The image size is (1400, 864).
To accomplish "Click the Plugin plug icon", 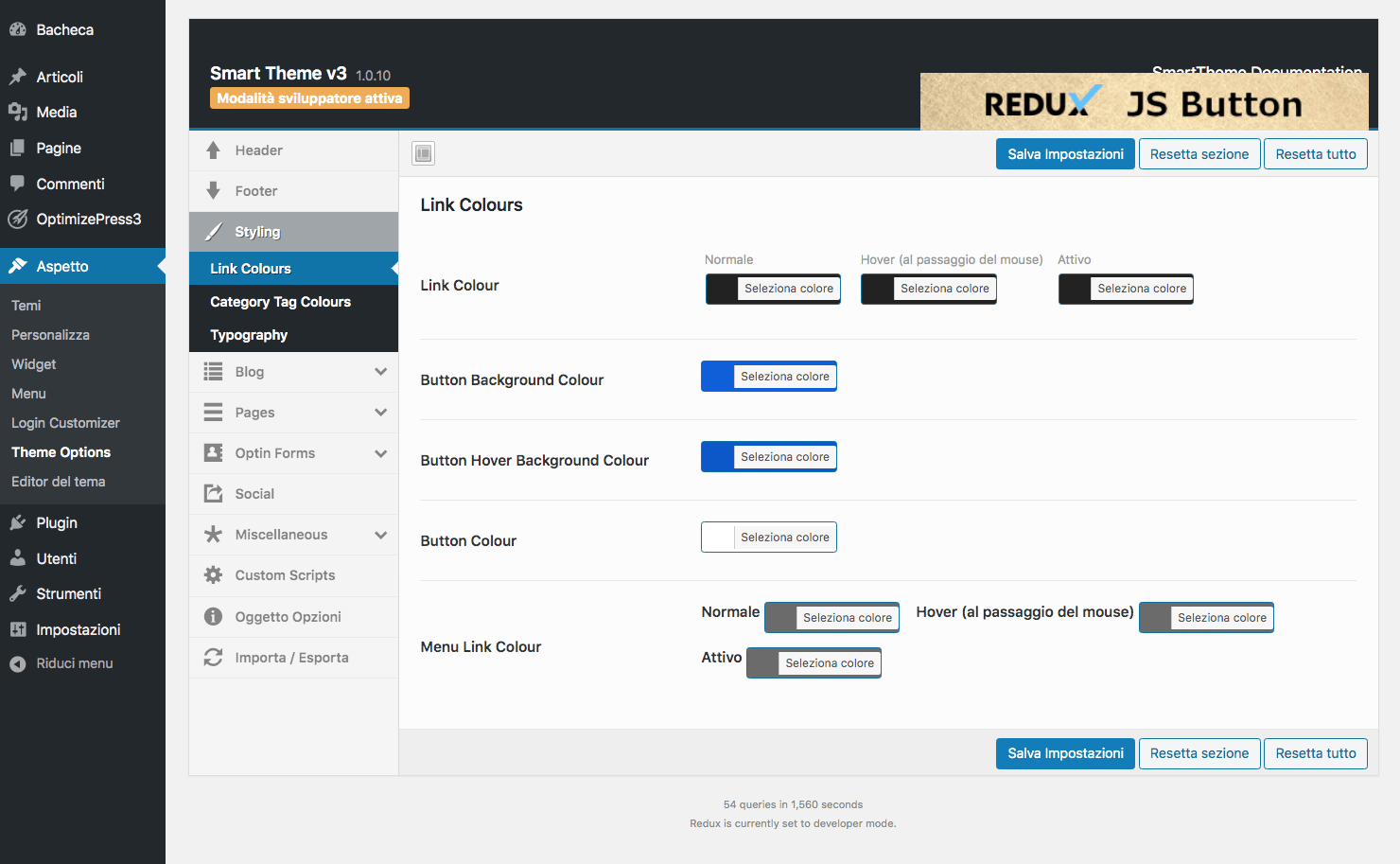I will [18, 522].
